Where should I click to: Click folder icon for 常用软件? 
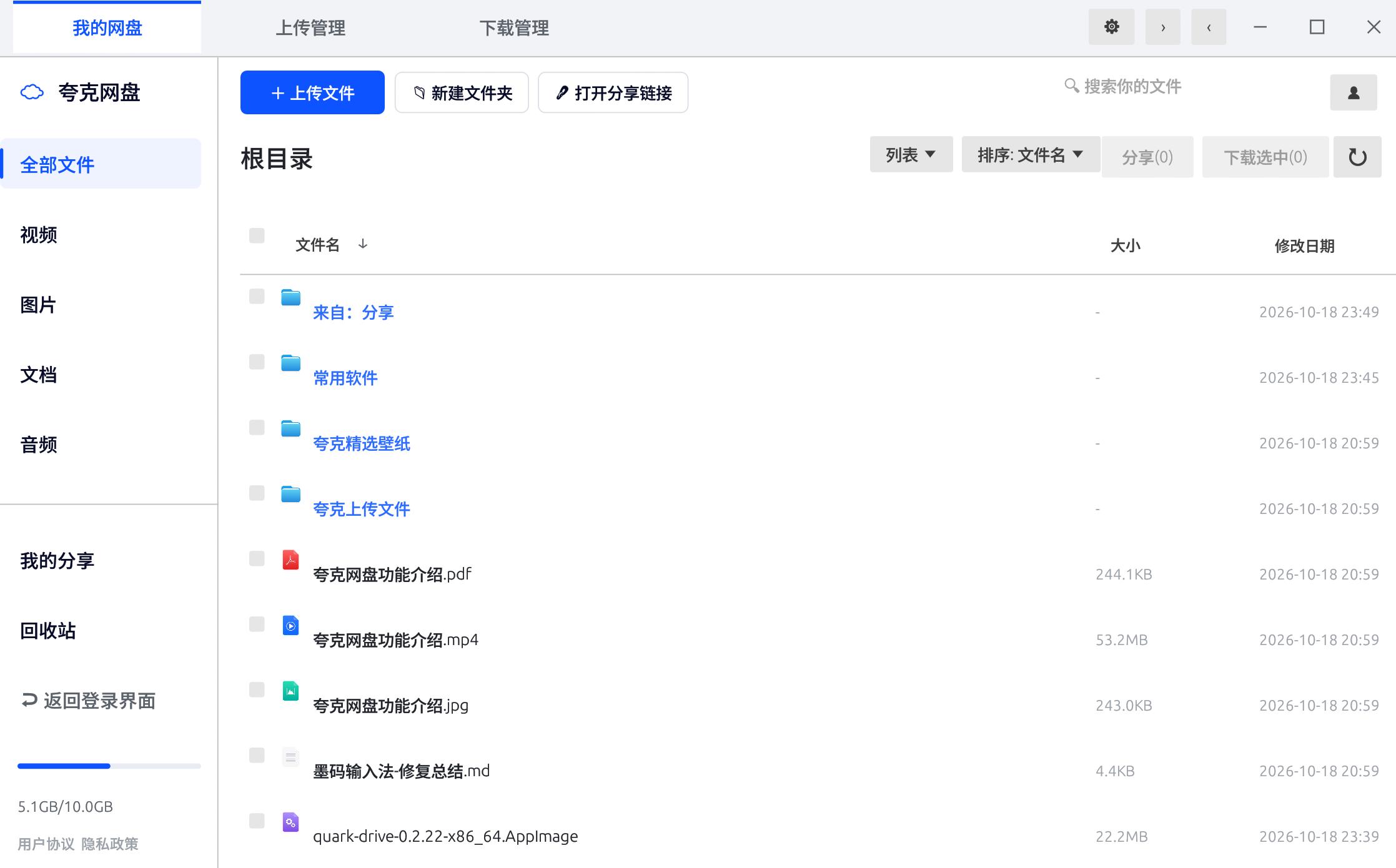point(290,363)
